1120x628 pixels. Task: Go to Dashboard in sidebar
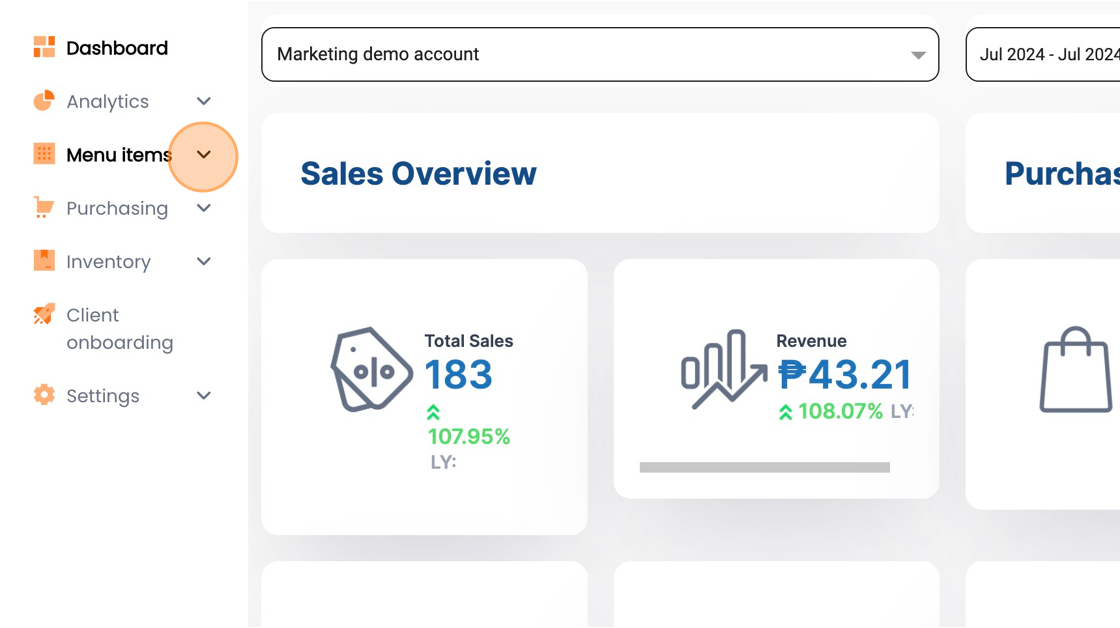(x=117, y=48)
